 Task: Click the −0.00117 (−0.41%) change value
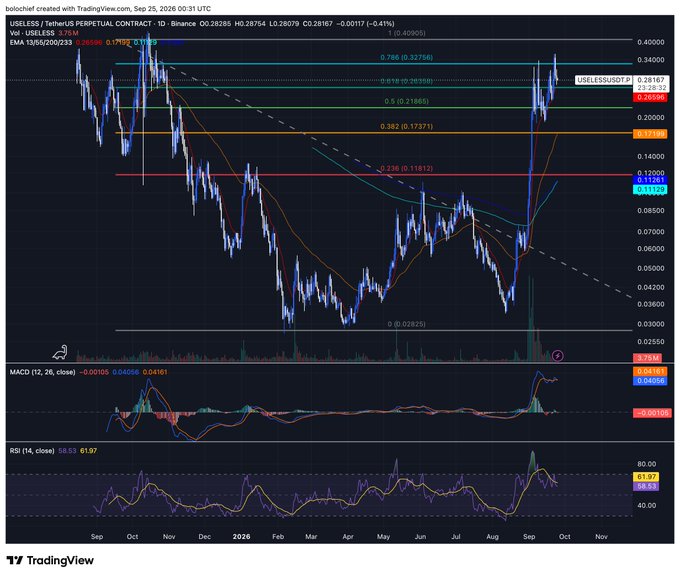pos(365,23)
